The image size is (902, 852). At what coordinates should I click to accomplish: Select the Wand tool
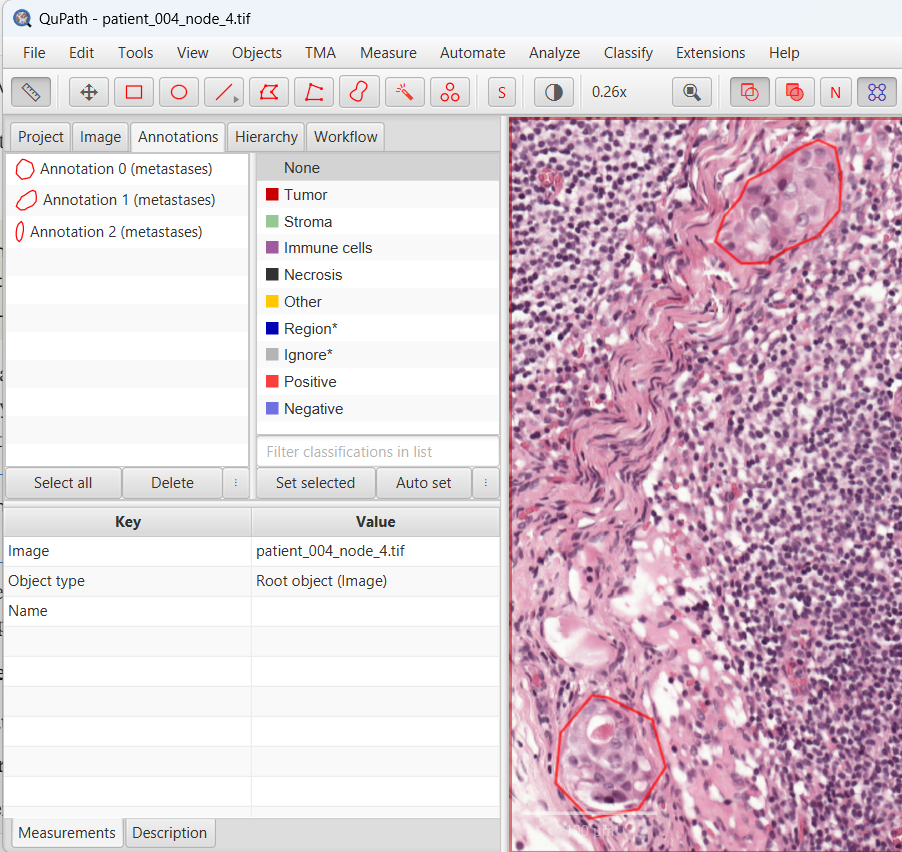[x=405, y=92]
